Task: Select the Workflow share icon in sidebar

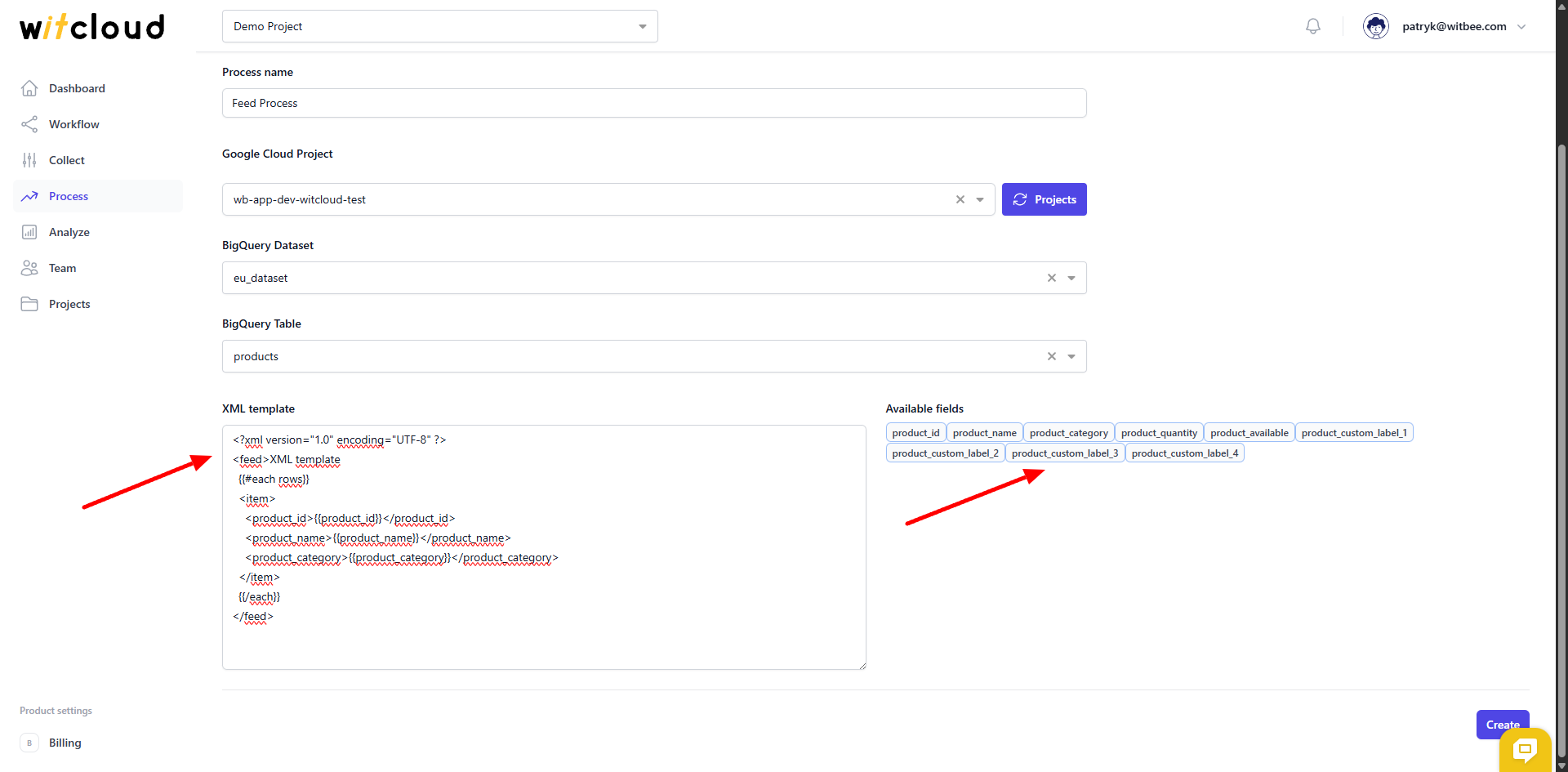Action: click(x=29, y=124)
